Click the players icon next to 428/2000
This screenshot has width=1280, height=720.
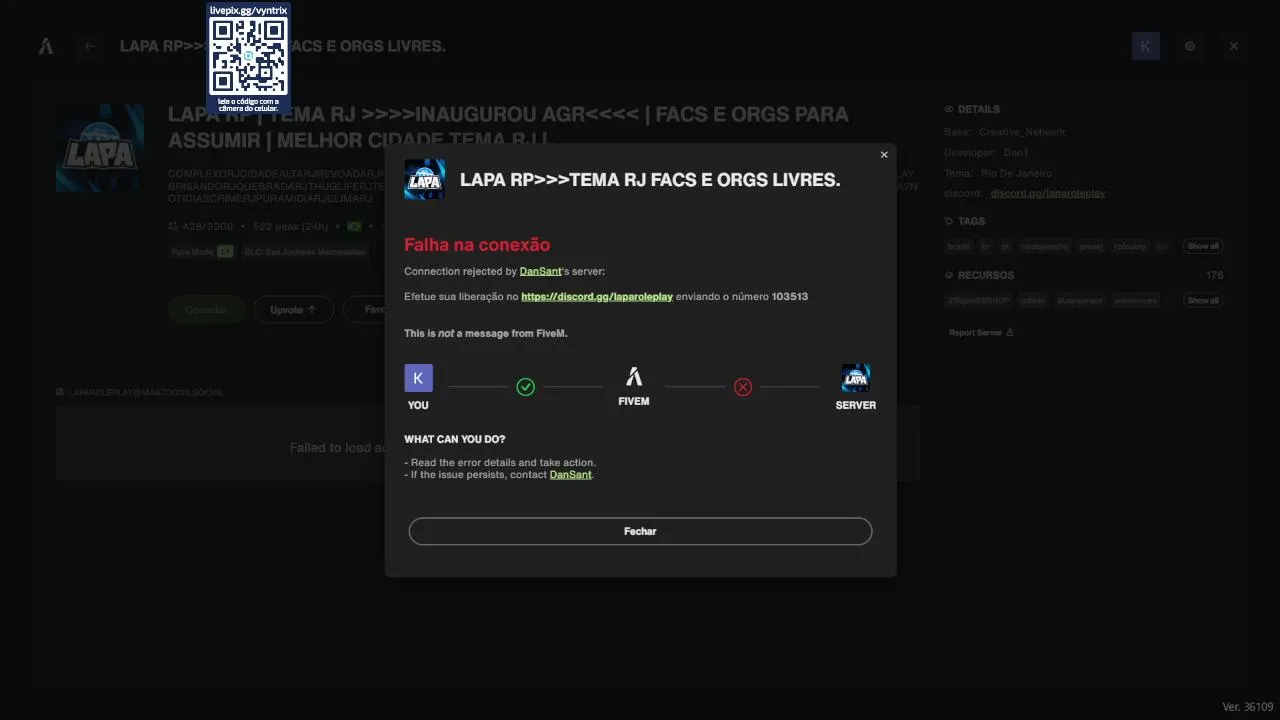coord(173,227)
